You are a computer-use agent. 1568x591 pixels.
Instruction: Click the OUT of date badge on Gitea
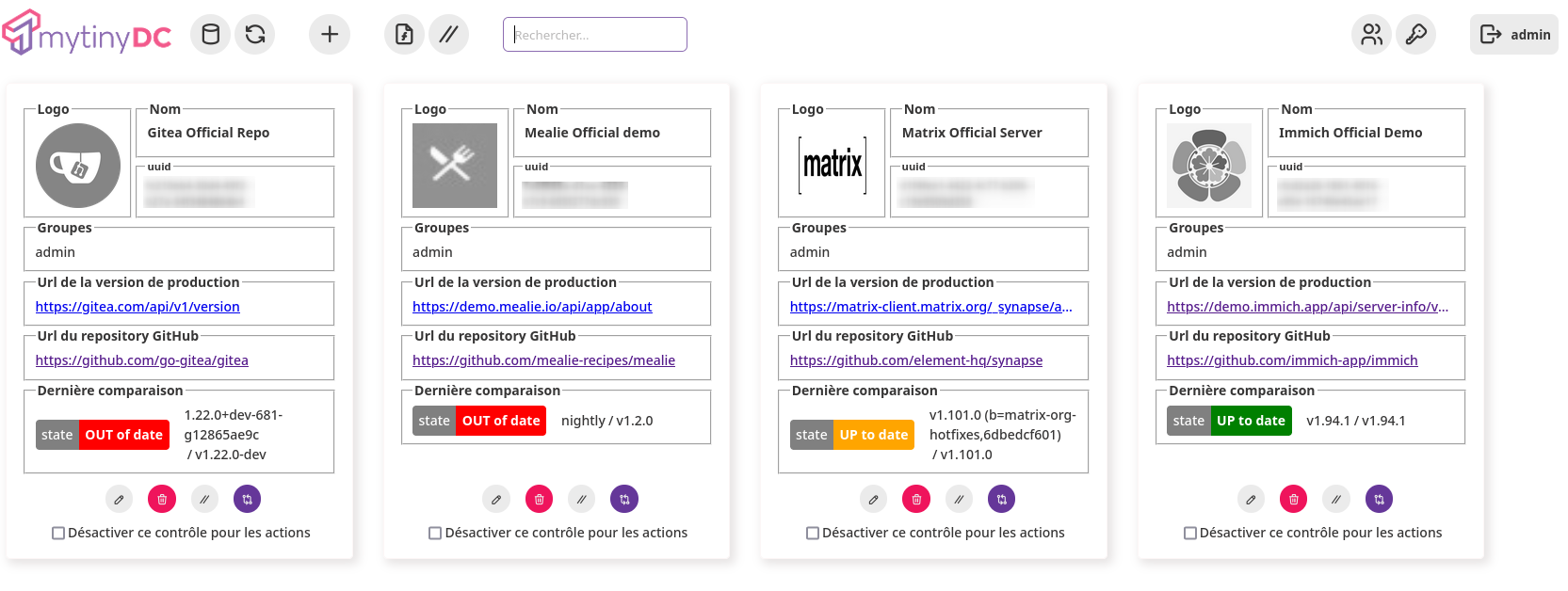click(x=124, y=435)
